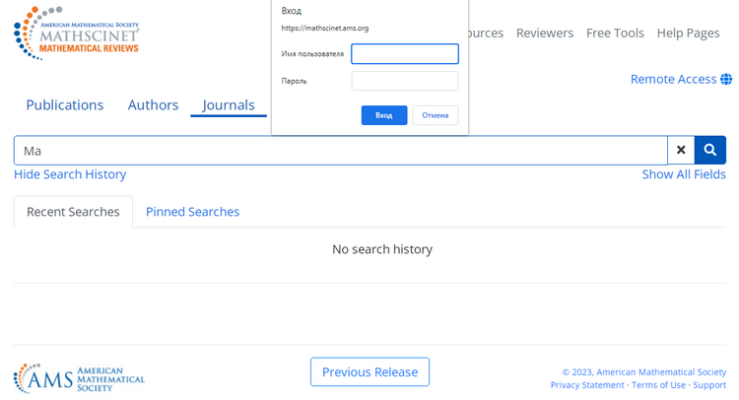Click the MathSciNet Mathematical Reviews logo

point(76,33)
